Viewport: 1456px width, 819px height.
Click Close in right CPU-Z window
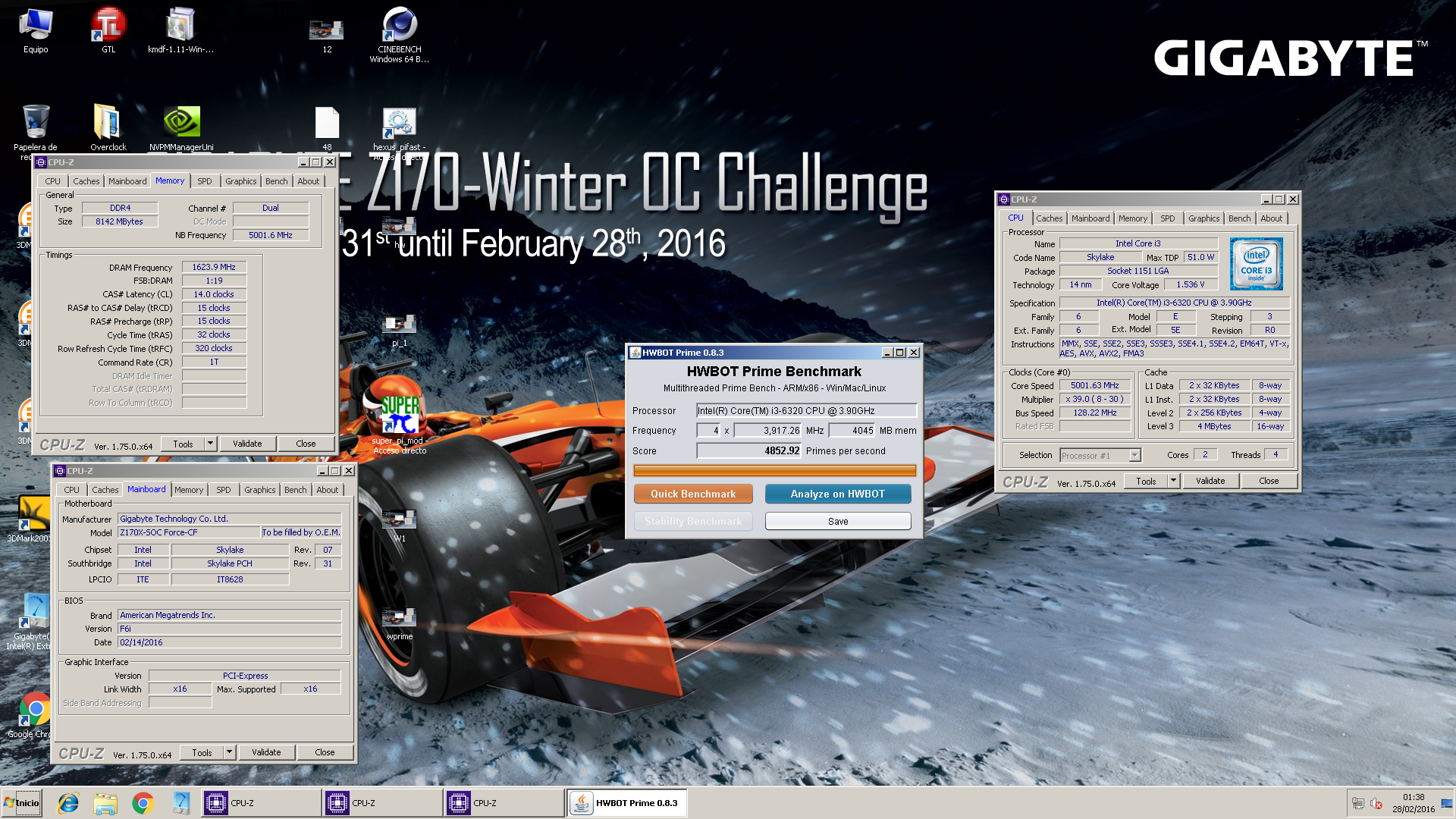(1269, 481)
